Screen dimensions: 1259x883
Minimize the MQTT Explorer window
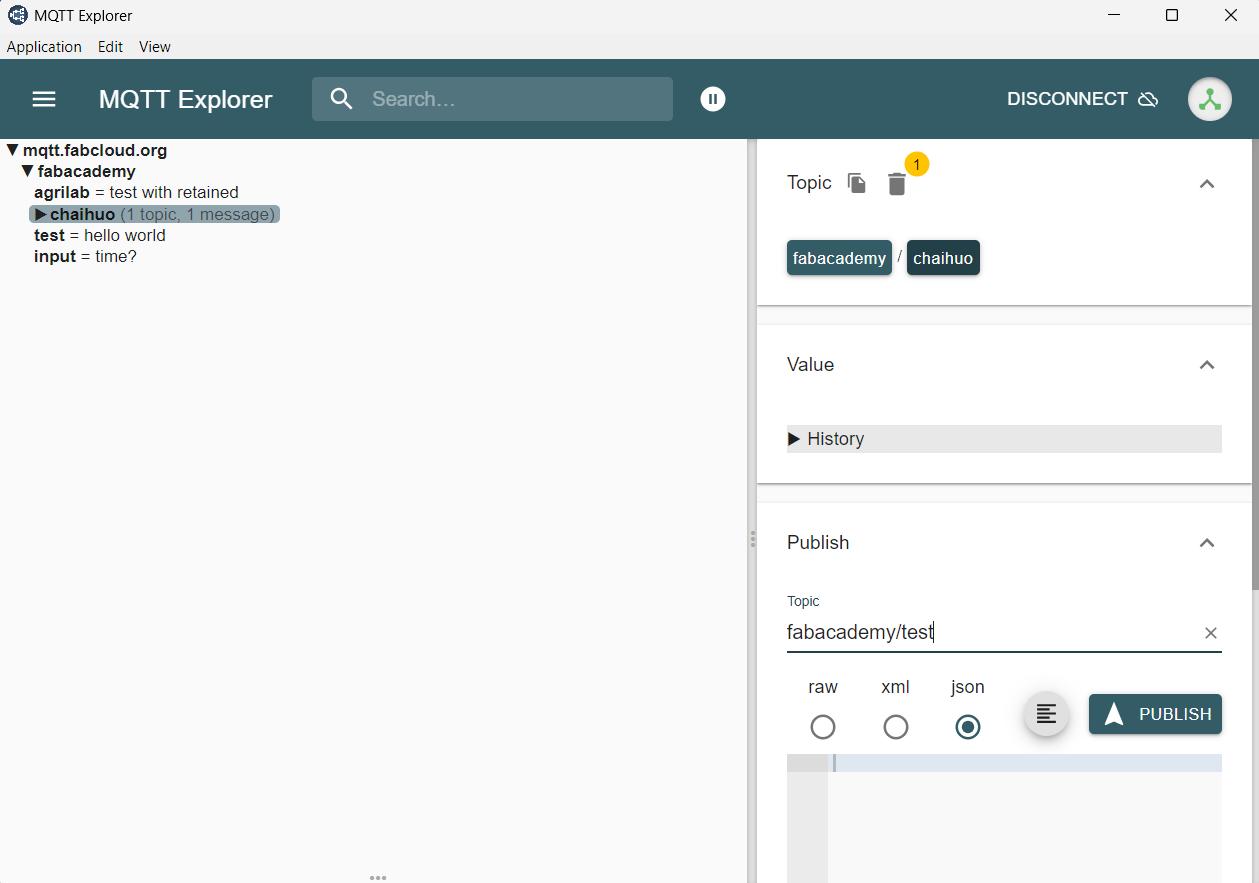(1114, 15)
